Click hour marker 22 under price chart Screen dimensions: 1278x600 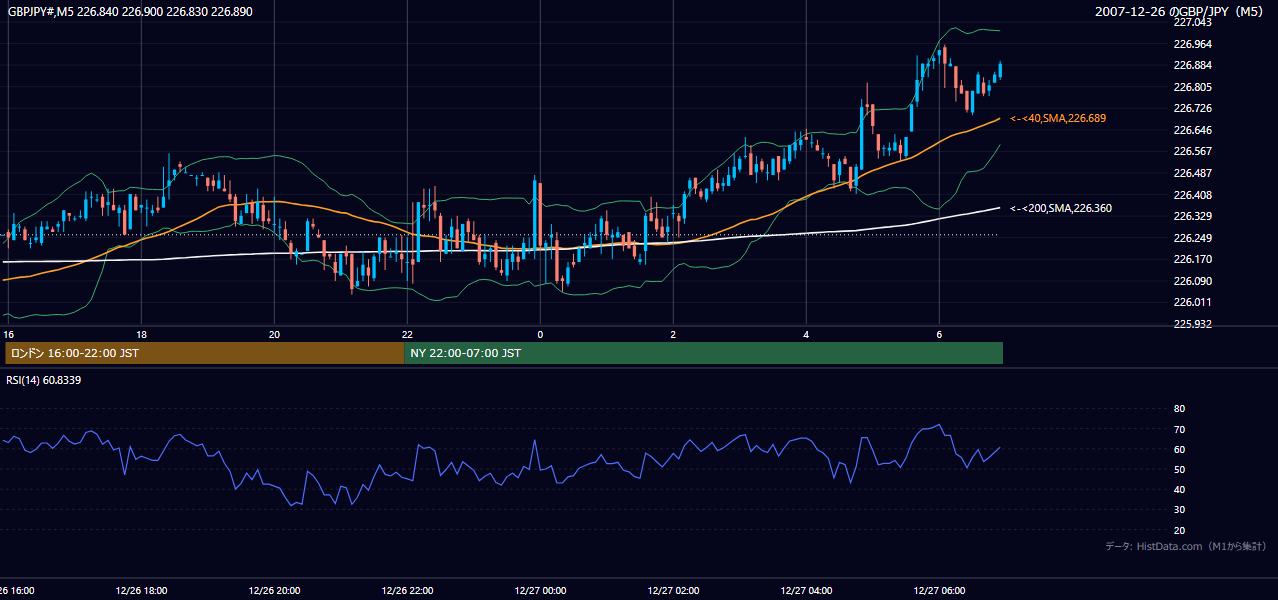[407, 333]
